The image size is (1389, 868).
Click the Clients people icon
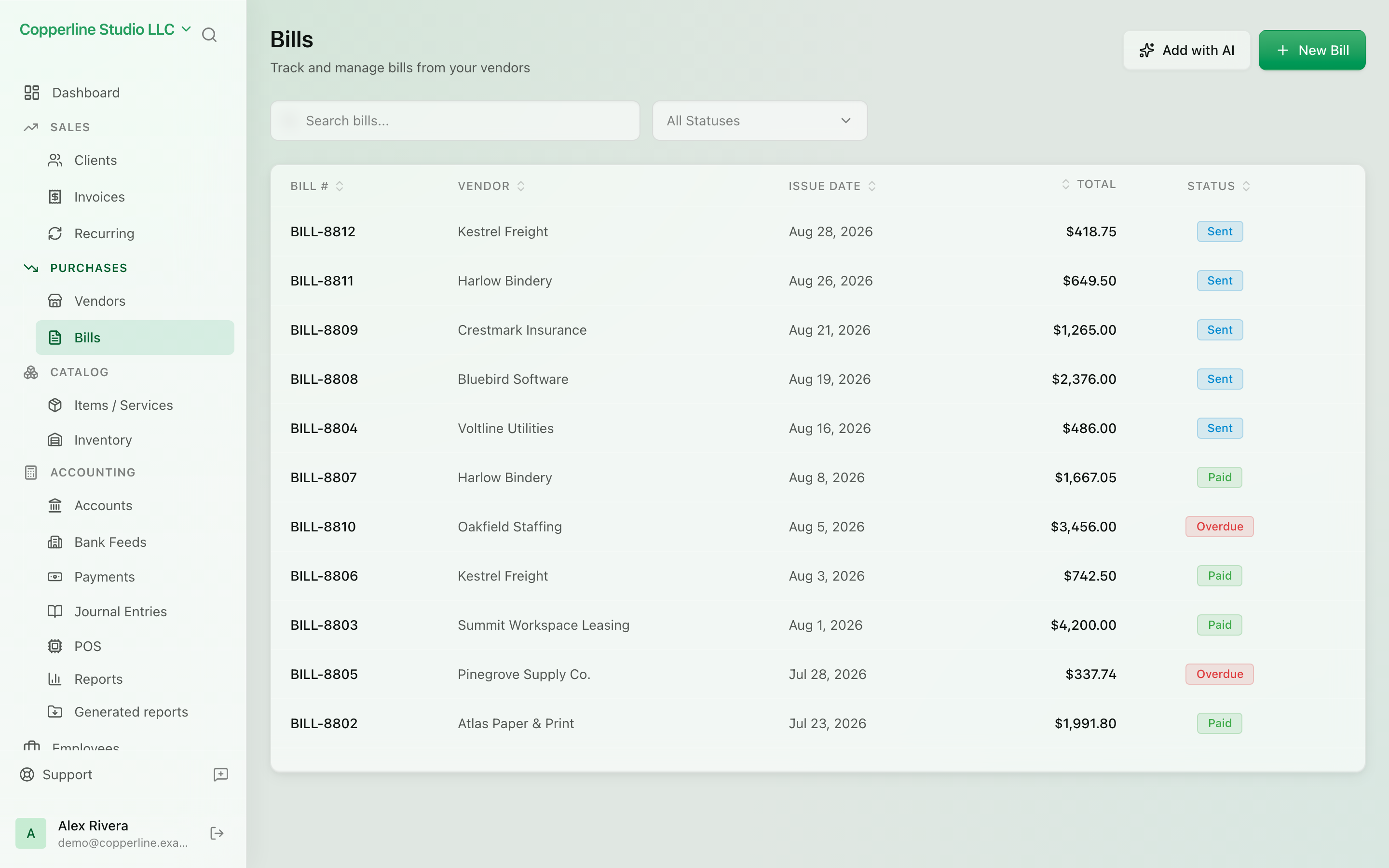coord(55,160)
